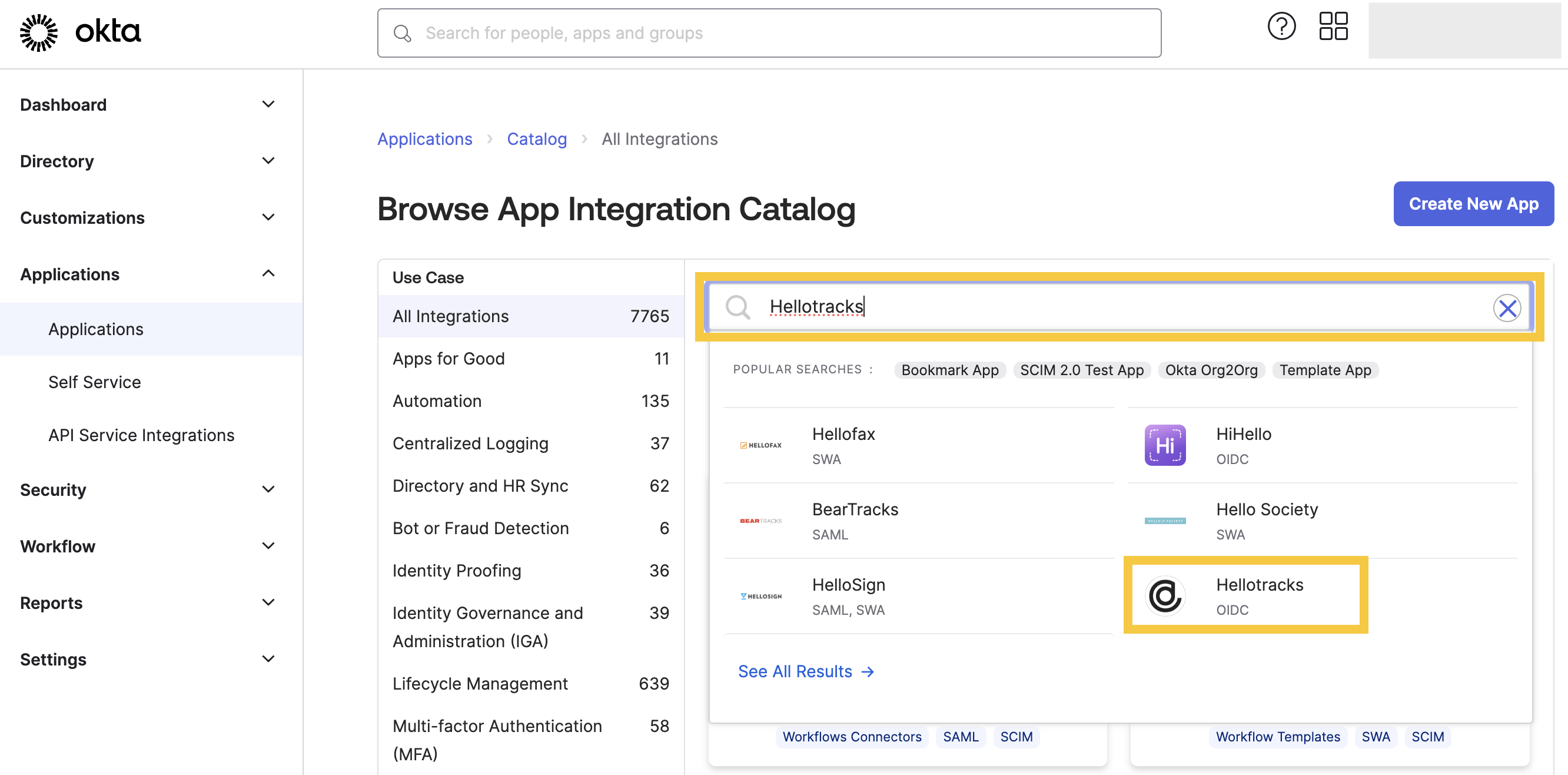Click the Catalog breadcrumb link
The width and height of the screenshot is (1568, 775).
click(537, 140)
